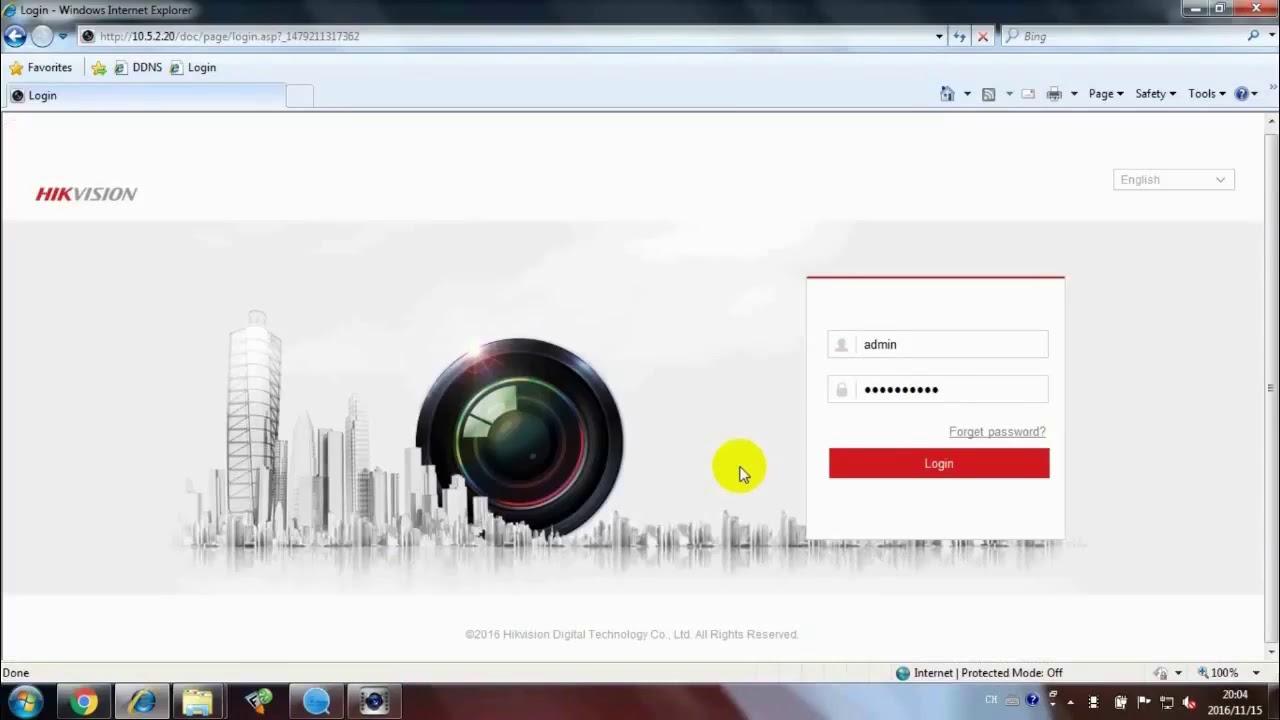Click Internet Protected Mode status globe
The height and width of the screenshot is (720, 1280).
[x=903, y=673]
